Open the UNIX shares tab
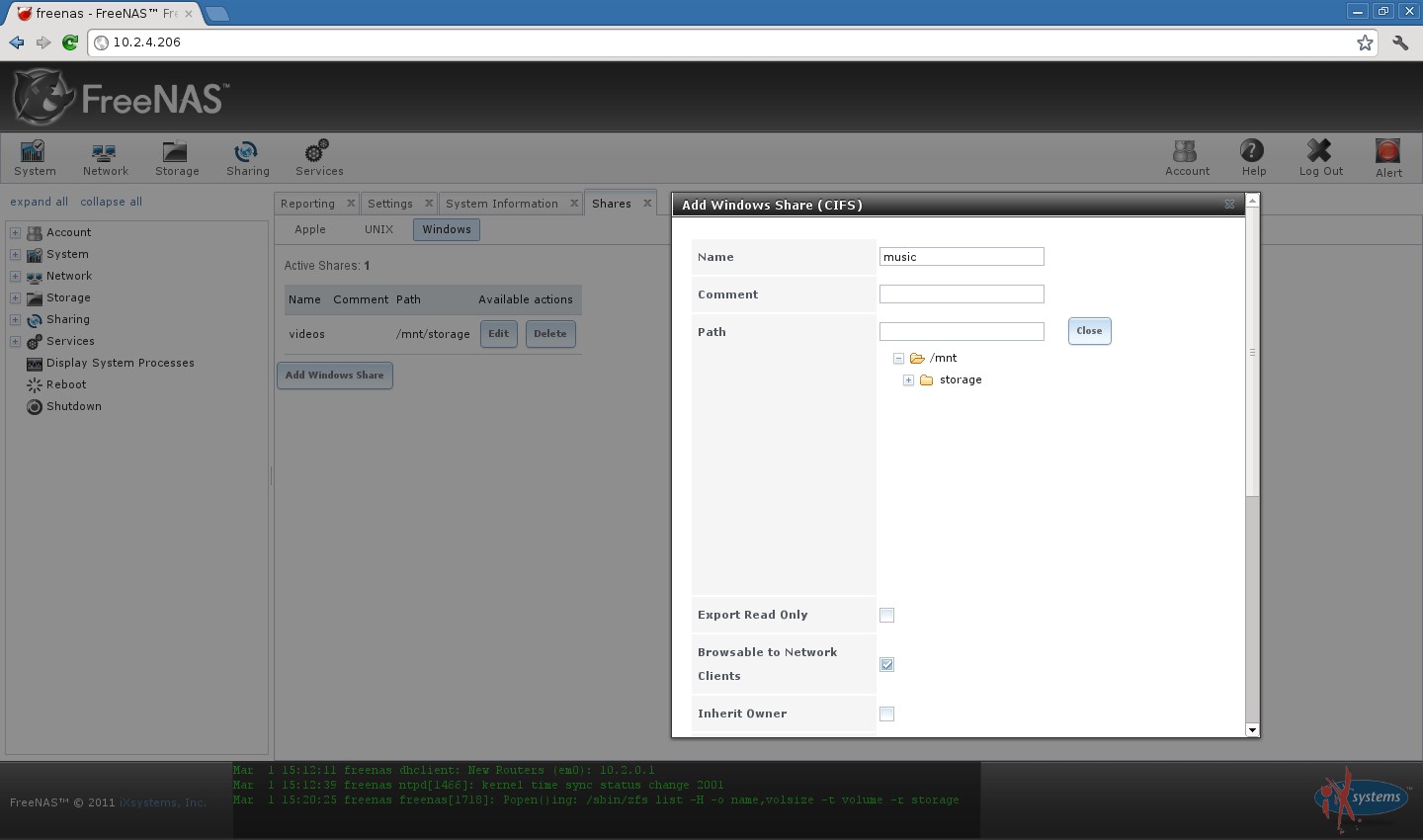Viewport: 1423px width, 840px height. tap(379, 229)
